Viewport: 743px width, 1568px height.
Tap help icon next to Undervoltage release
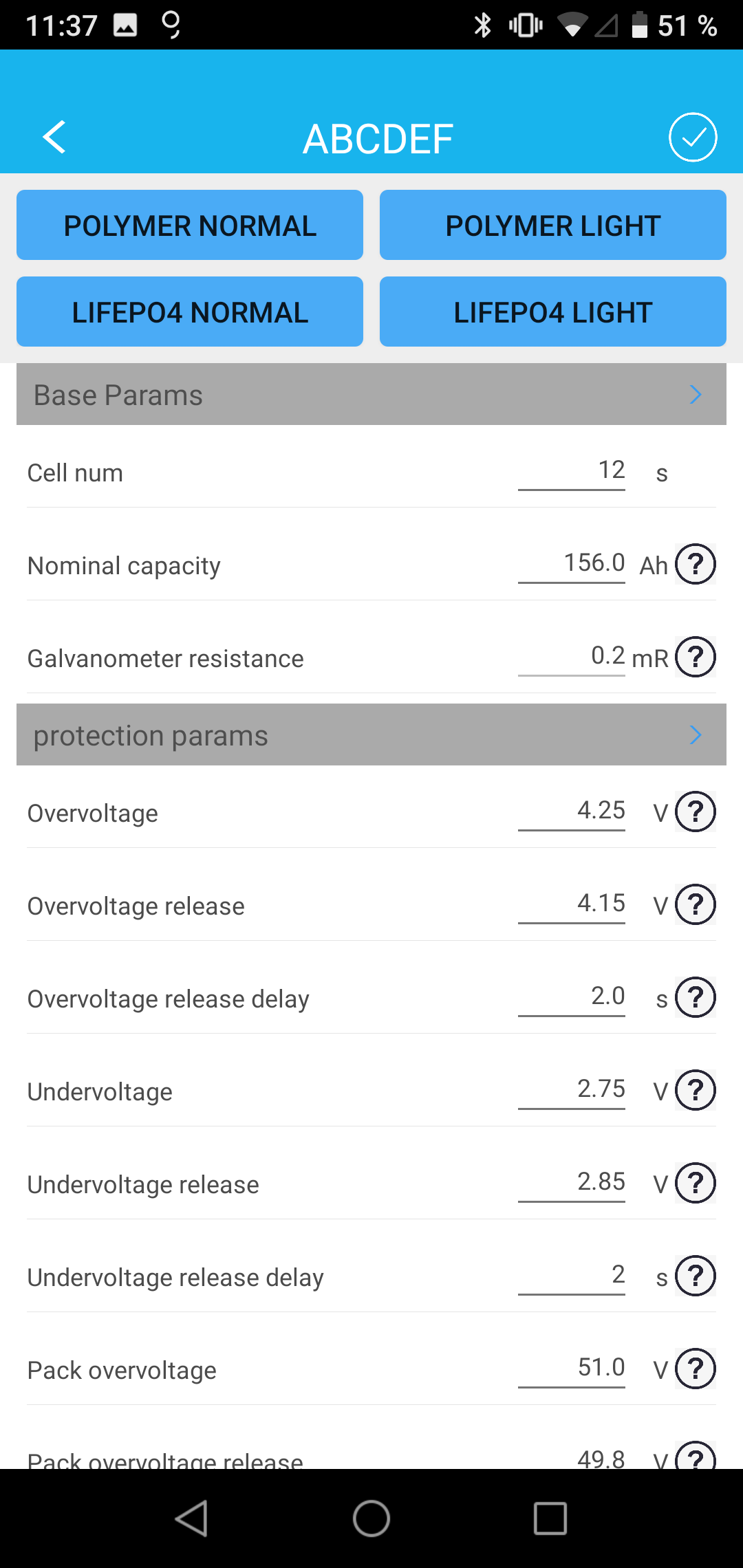pyautogui.click(x=696, y=1184)
